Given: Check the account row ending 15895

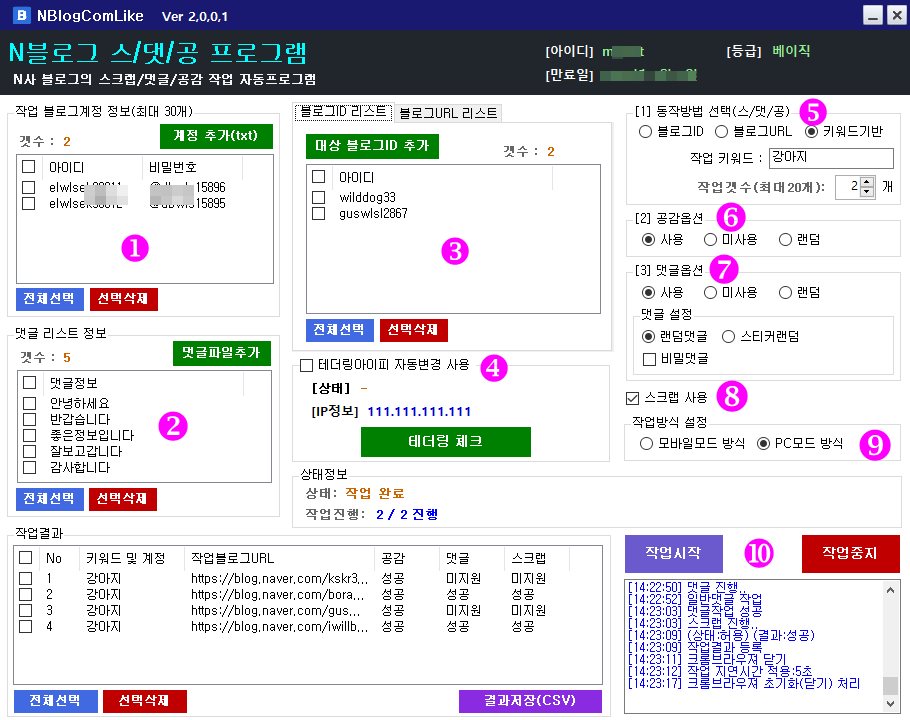Looking at the screenshot, I should [x=28, y=204].
